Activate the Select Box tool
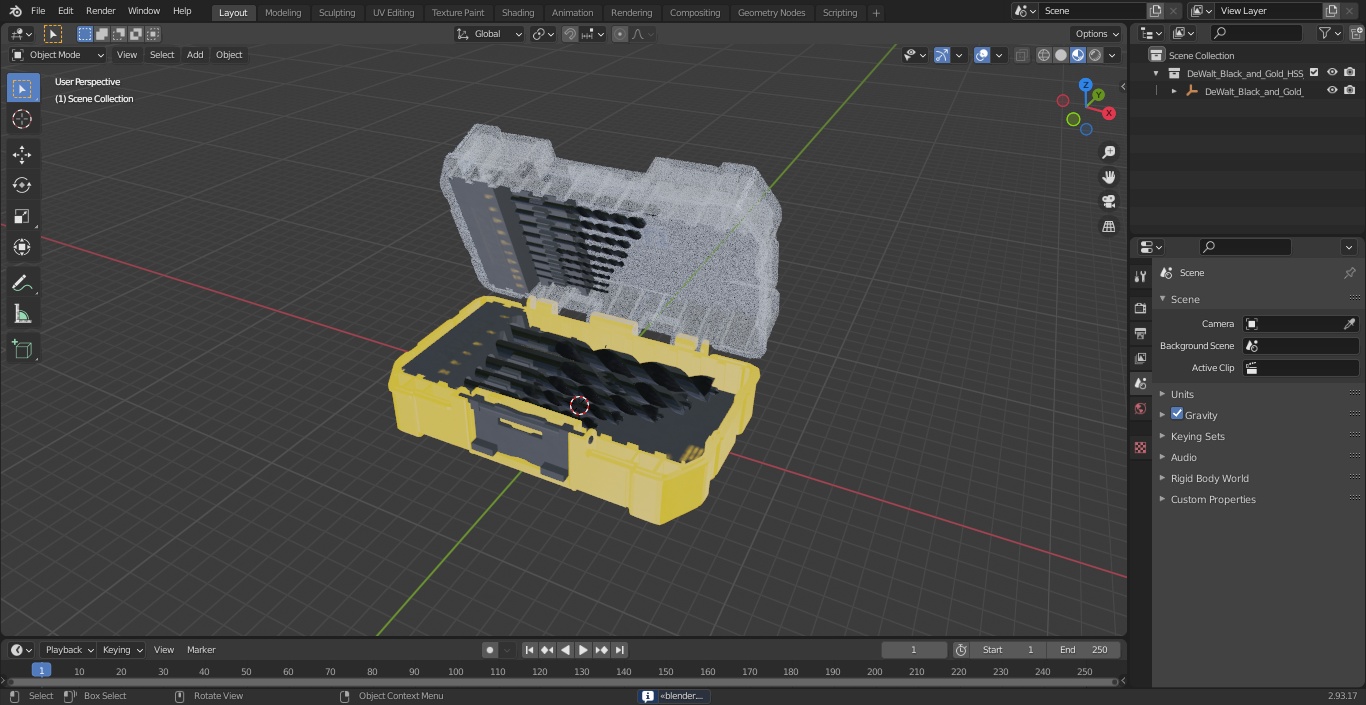Image resolution: width=1366 pixels, height=705 pixels. [x=22, y=88]
